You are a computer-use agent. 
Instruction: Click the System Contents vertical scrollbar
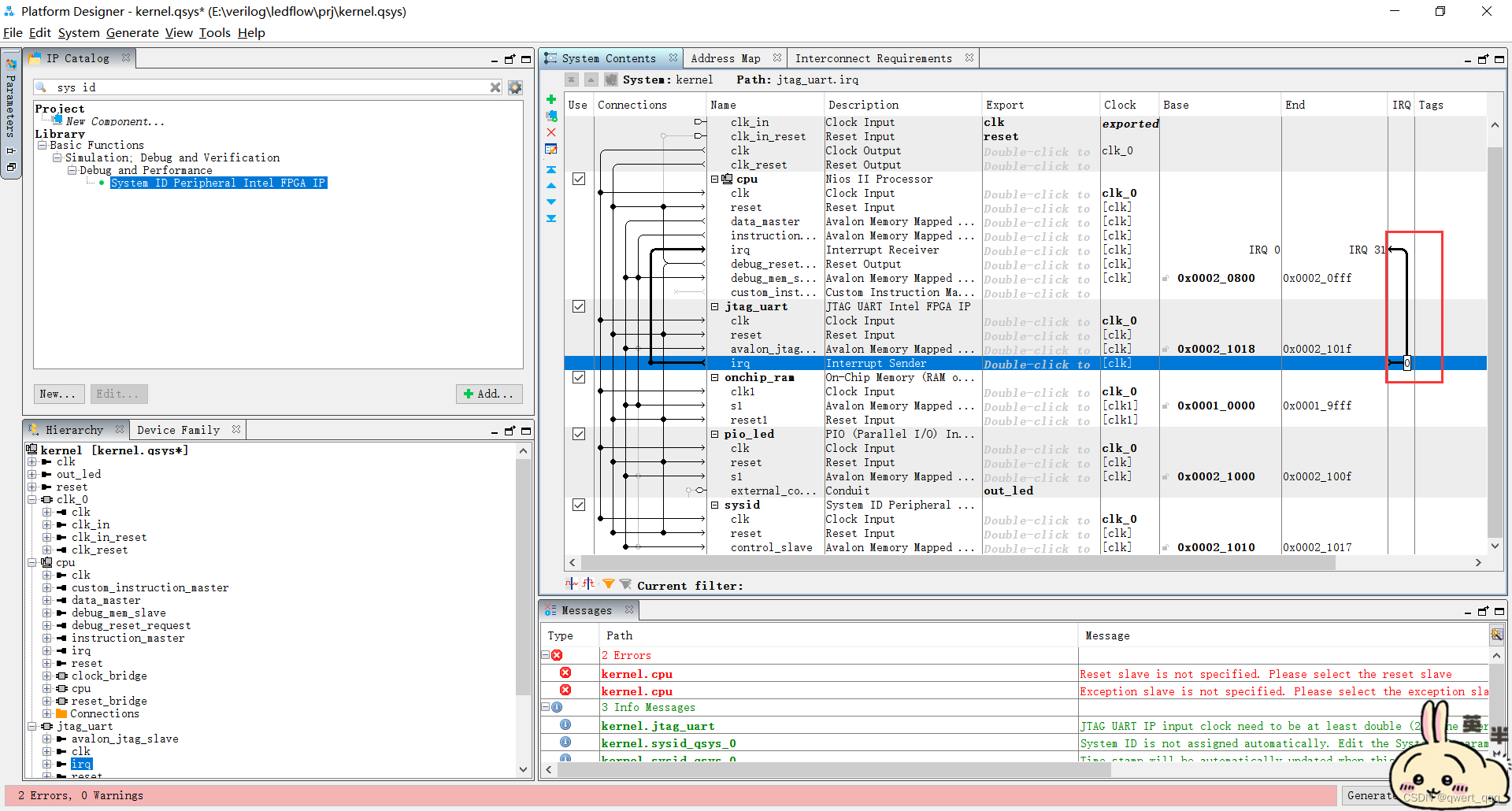(1495, 342)
